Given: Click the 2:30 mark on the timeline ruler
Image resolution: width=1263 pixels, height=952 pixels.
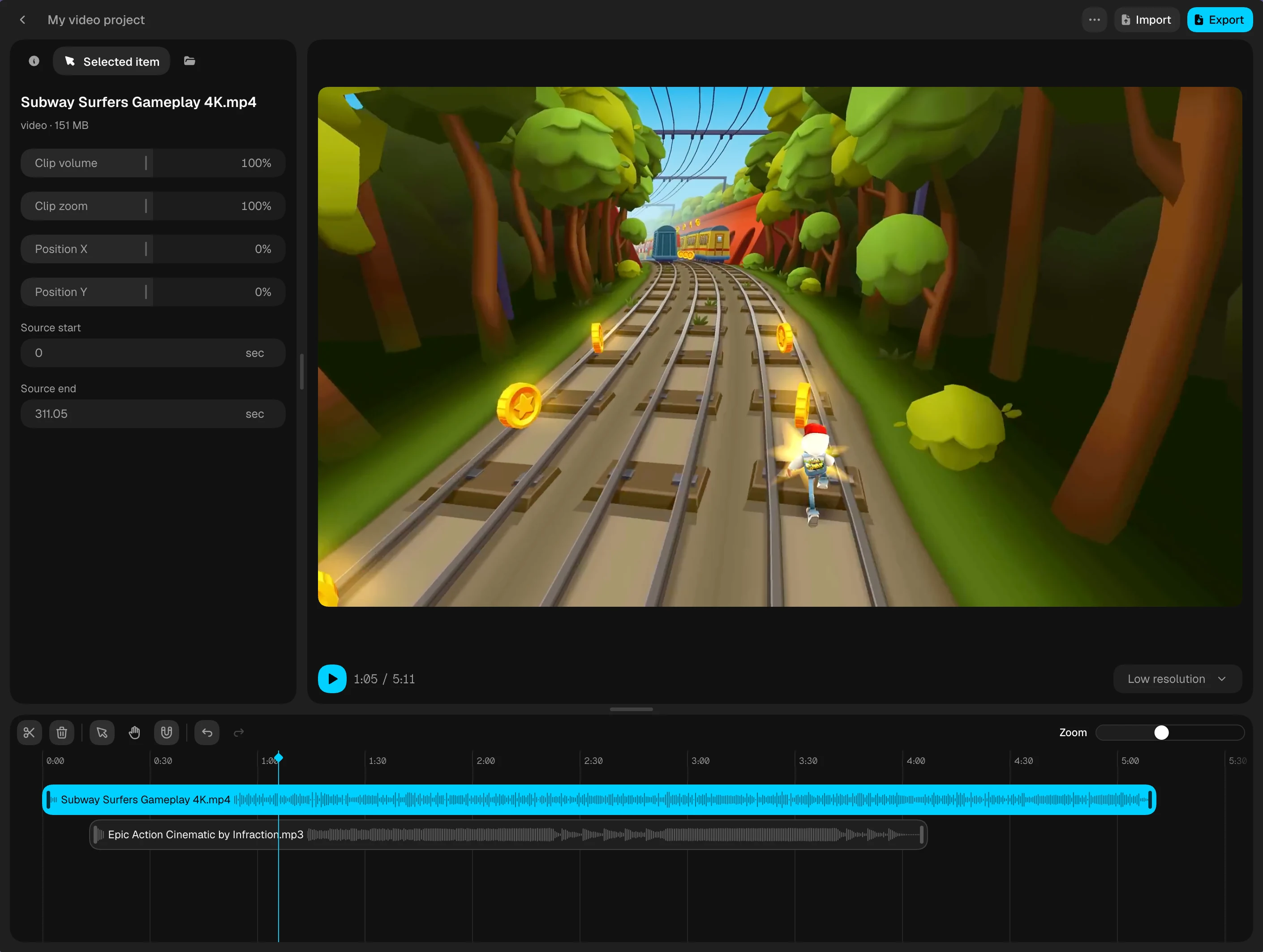Looking at the screenshot, I should click(593, 761).
